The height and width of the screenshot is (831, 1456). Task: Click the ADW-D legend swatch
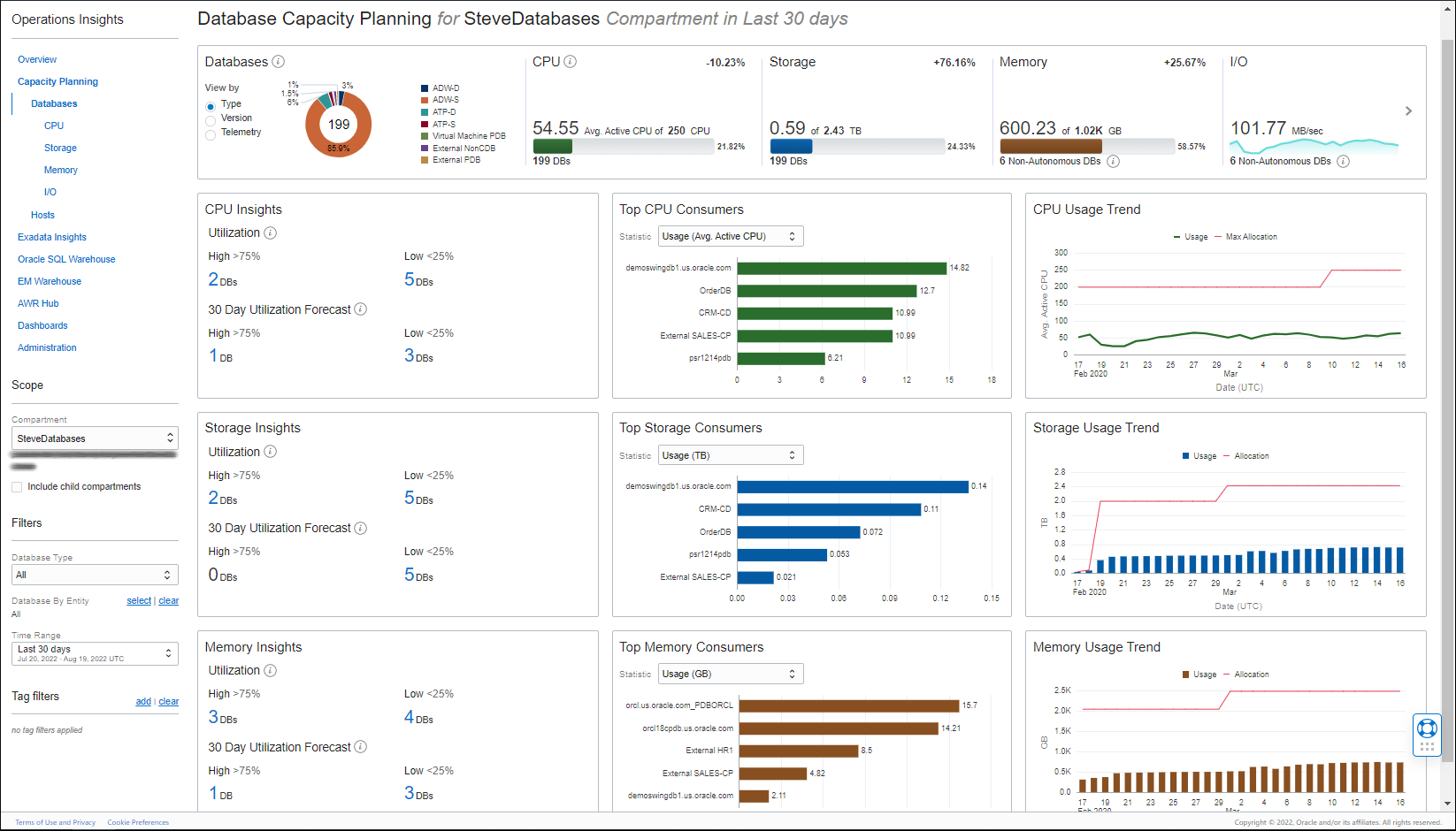click(x=425, y=88)
